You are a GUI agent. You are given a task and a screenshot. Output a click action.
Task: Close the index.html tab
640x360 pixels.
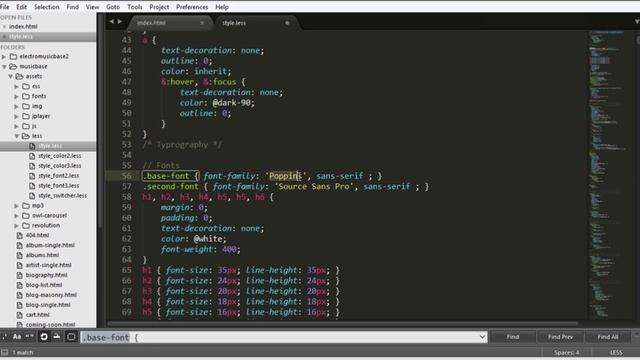202,23
